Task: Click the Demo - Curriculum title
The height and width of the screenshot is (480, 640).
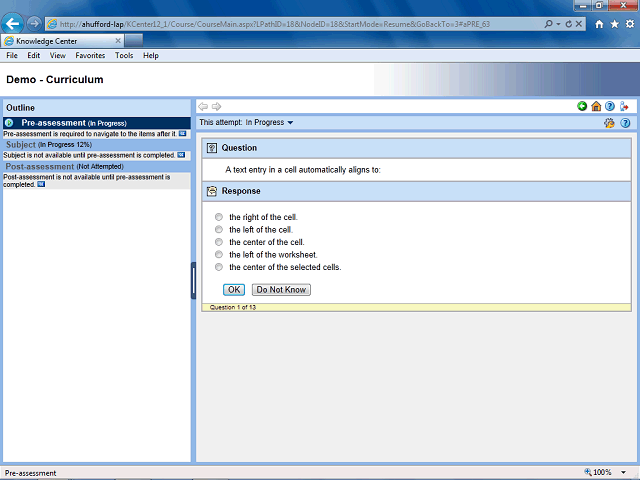Action: coord(55,80)
